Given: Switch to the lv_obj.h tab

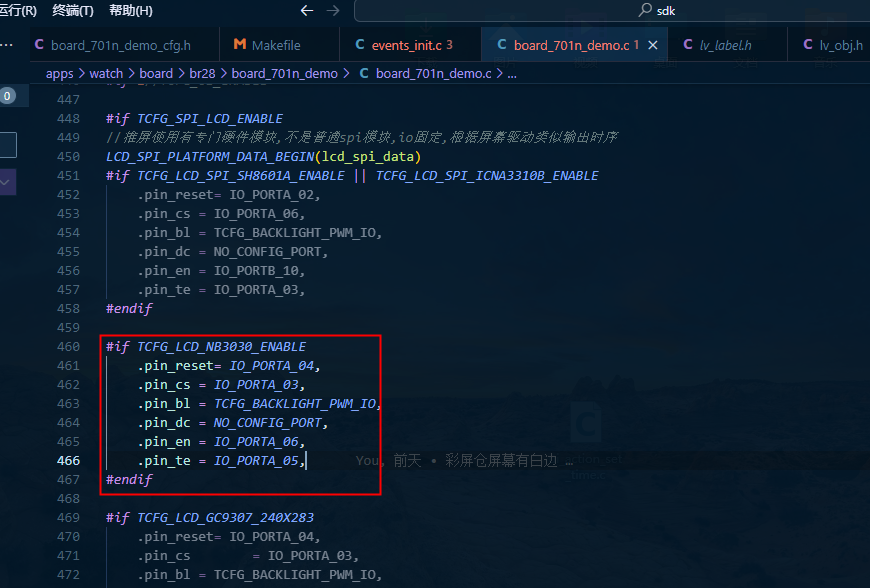Looking at the screenshot, I should (x=829, y=45).
